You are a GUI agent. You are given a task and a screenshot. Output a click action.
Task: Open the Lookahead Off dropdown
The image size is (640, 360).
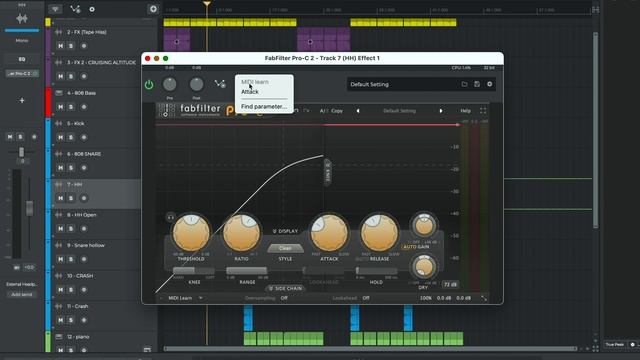point(366,298)
